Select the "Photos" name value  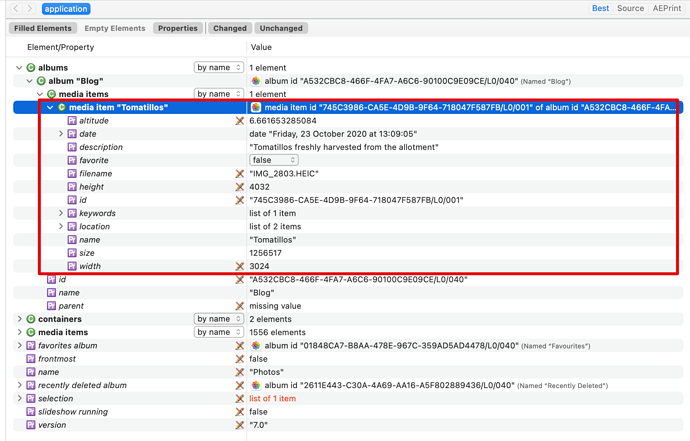(x=266, y=372)
